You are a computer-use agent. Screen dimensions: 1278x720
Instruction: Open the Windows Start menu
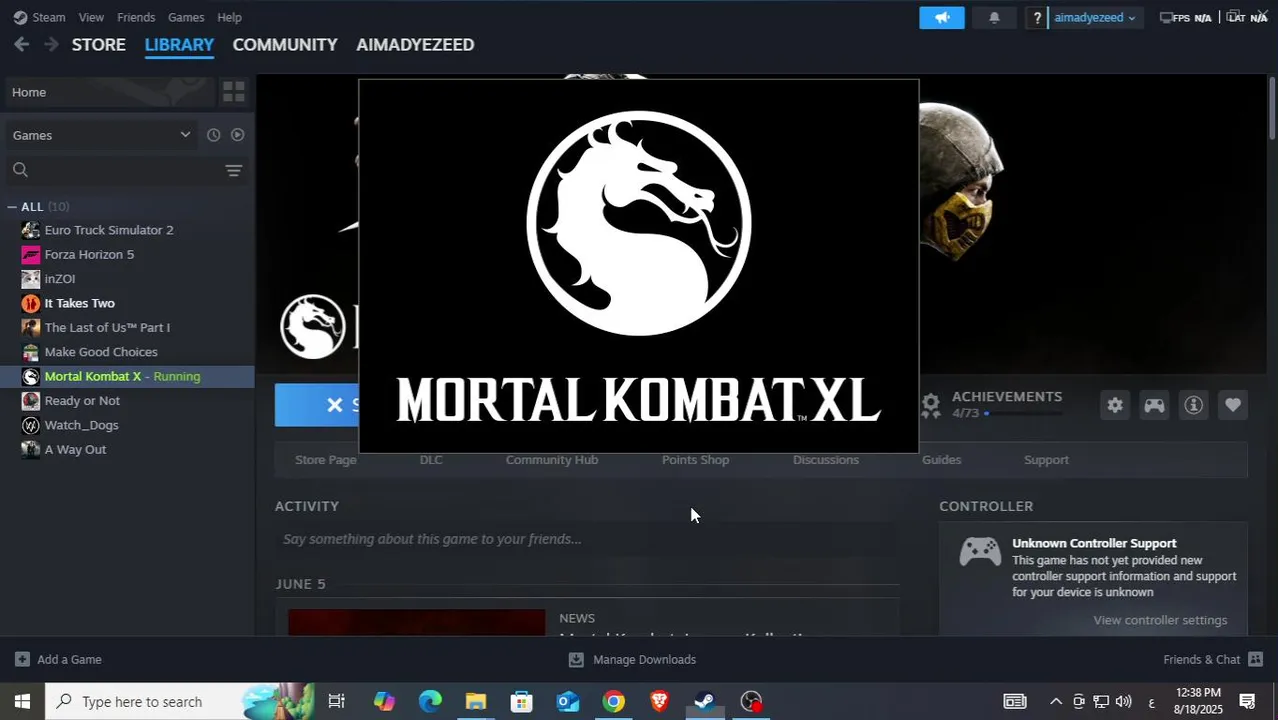22,702
